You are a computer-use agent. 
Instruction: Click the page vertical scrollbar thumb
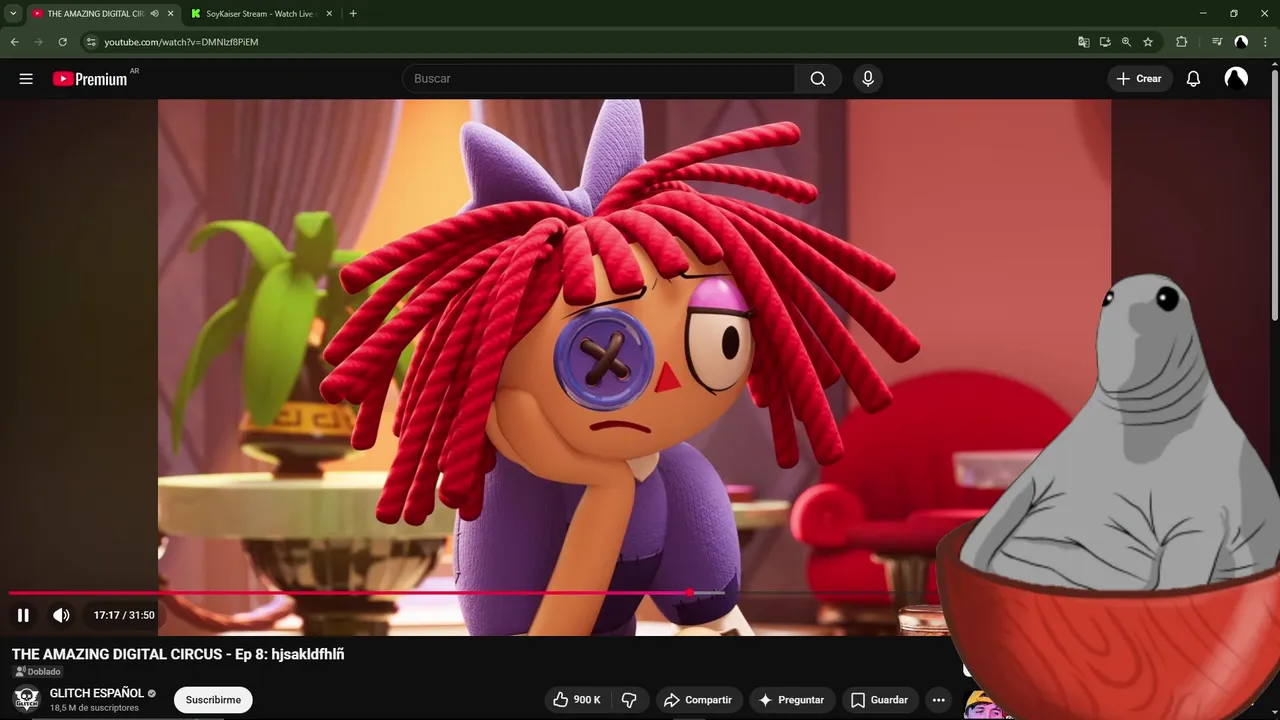pos(1274,195)
